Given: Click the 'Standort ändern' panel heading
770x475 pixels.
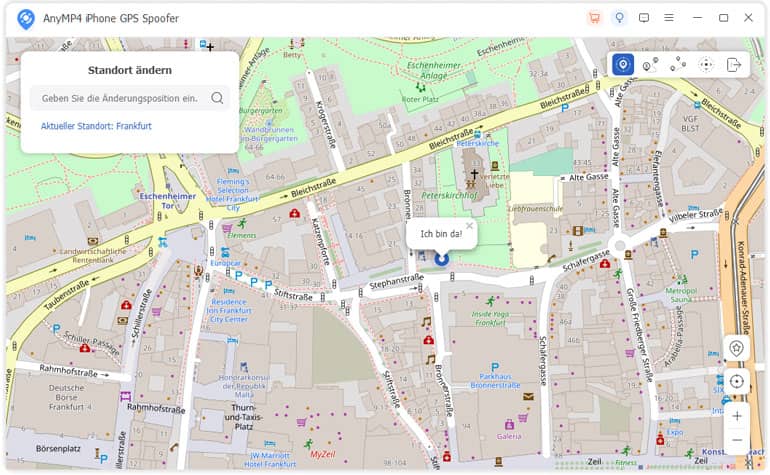Looking at the screenshot, I should (130, 70).
